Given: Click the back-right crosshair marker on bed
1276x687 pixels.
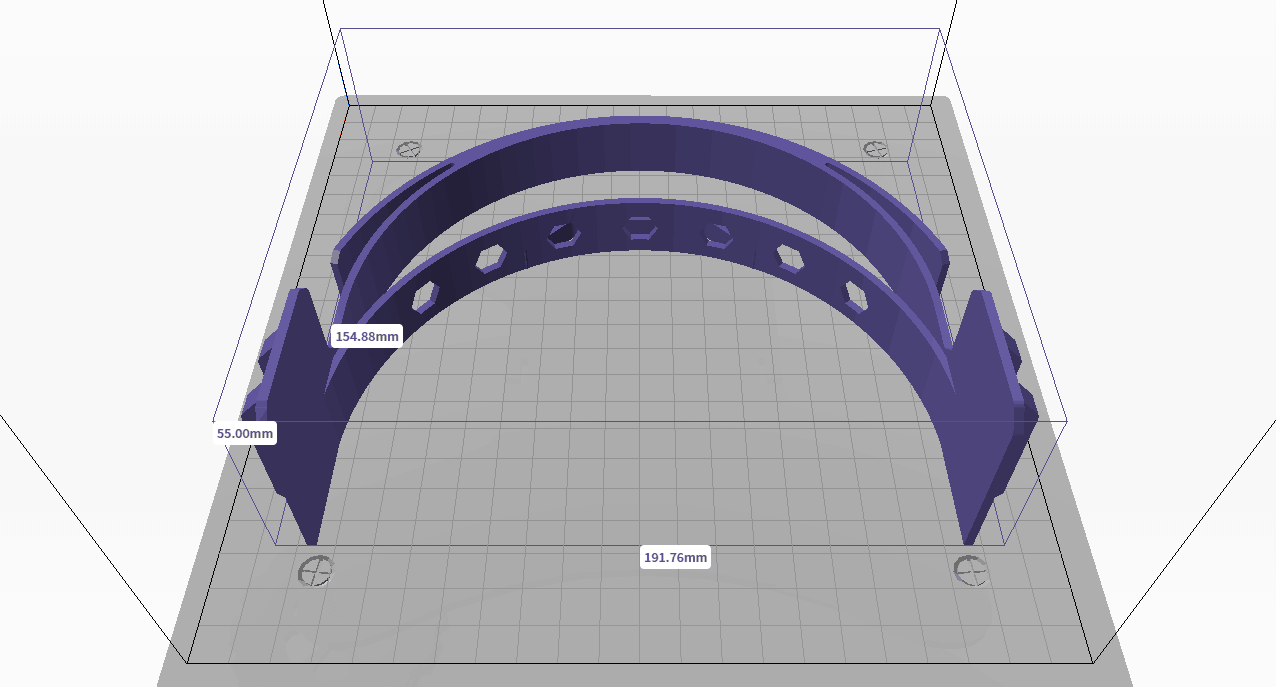Looking at the screenshot, I should pyautogui.click(x=875, y=149).
